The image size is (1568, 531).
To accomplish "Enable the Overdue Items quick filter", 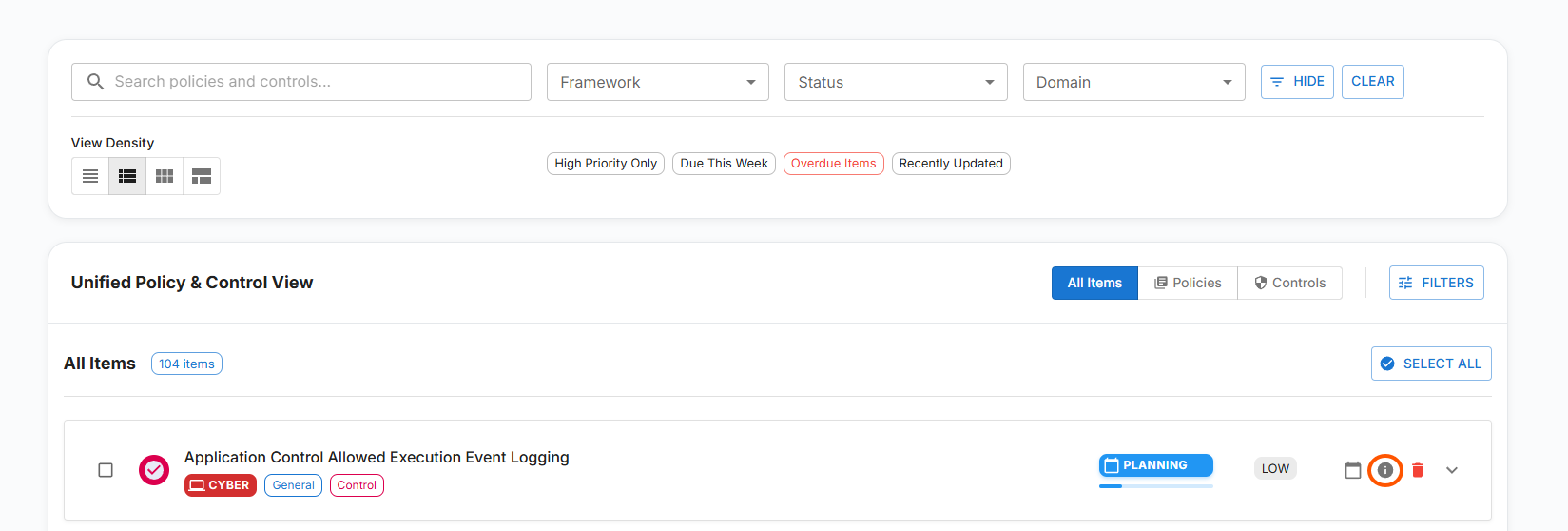I will click(x=833, y=164).
